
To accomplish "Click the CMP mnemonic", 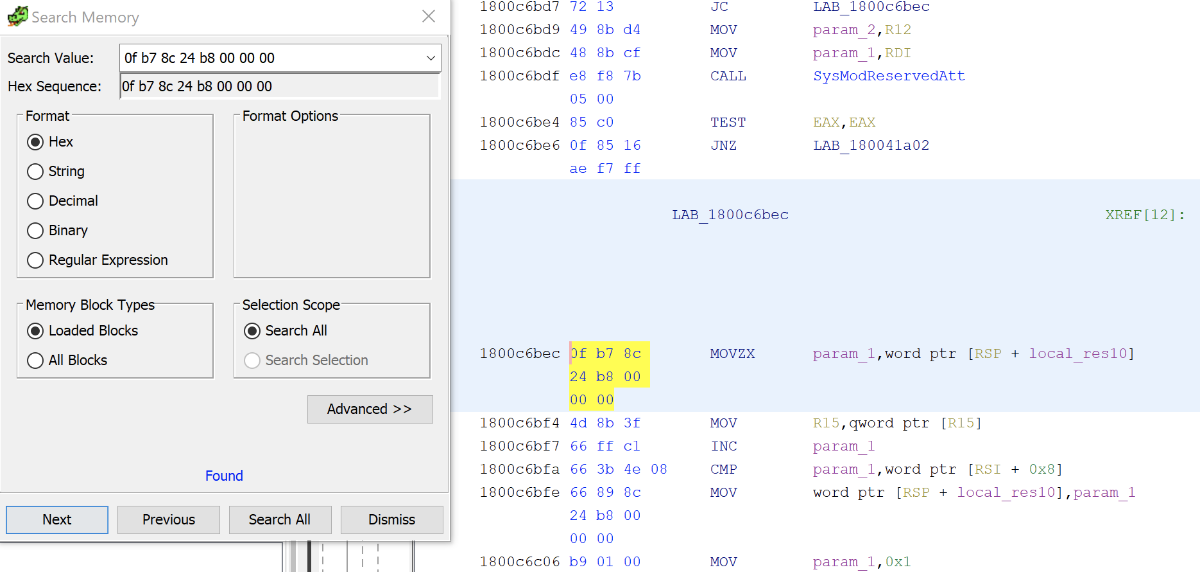I will pyautogui.click(x=722, y=469).
